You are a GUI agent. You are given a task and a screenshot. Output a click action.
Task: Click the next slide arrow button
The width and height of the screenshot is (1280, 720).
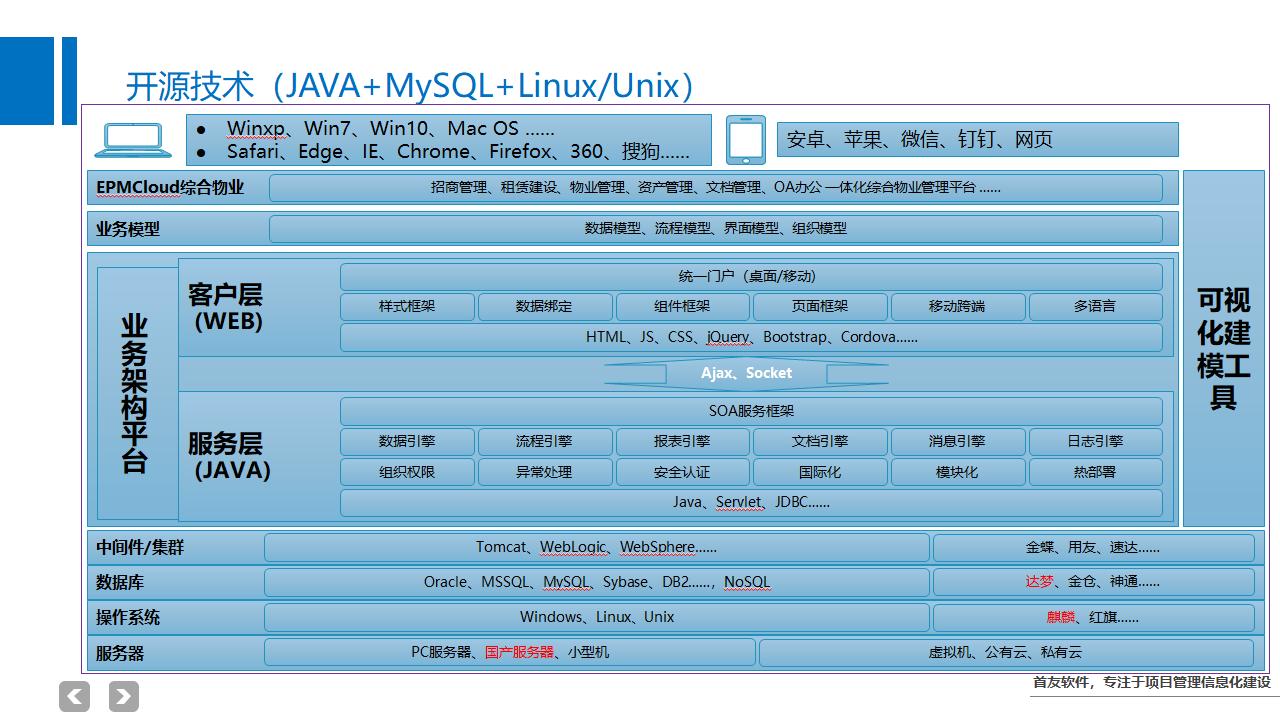124,697
